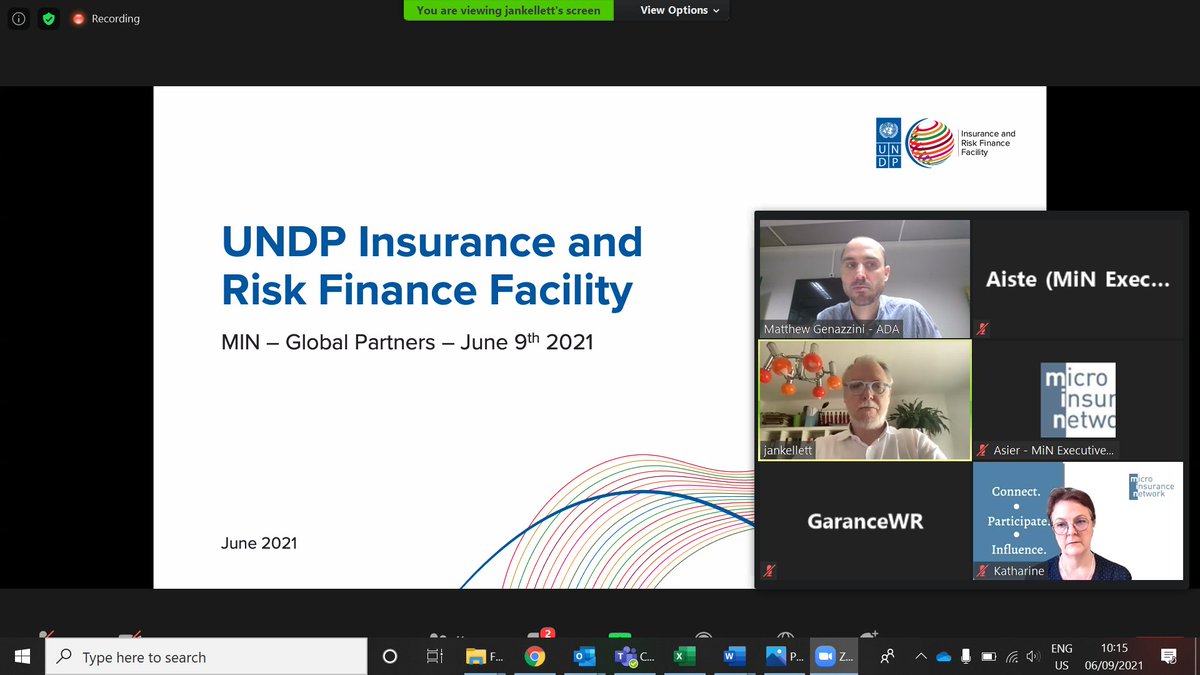Select jankellett's highlighted video tile
This screenshot has height=675, width=1200.
click(x=864, y=400)
